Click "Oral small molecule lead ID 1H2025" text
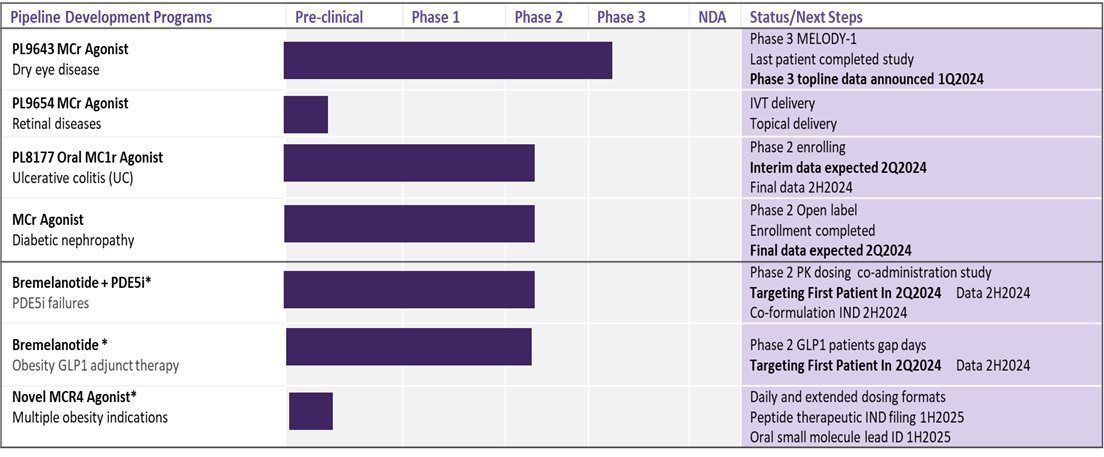This screenshot has width=1104, height=457. pyautogui.click(x=850, y=437)
